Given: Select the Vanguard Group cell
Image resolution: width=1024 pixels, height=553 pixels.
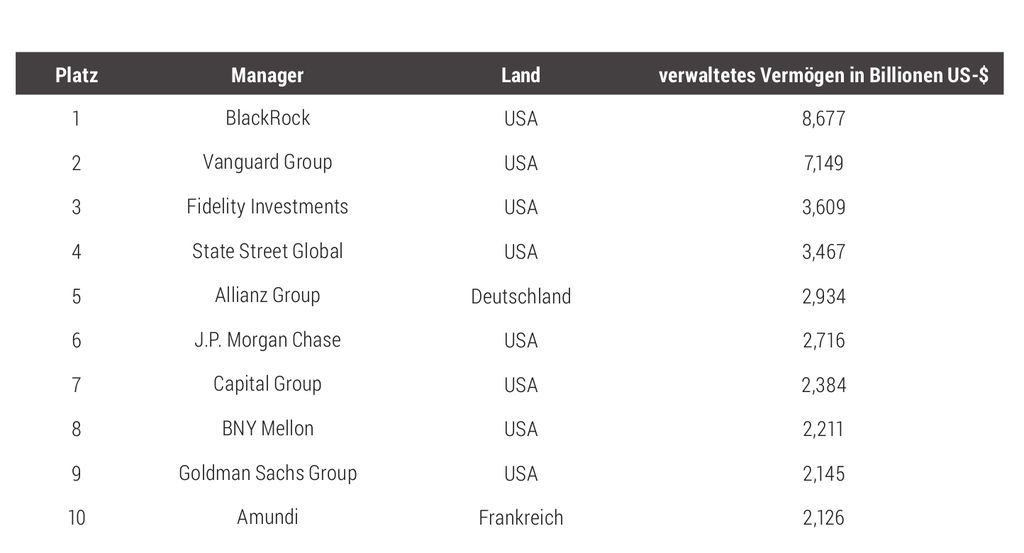Looking at the screenshot, I should (x=267, y=162).
